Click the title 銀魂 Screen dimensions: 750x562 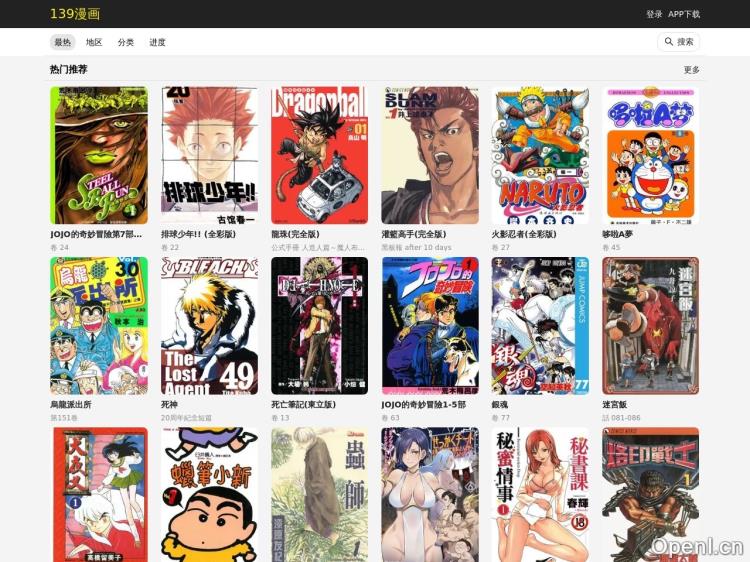point(500,405)
